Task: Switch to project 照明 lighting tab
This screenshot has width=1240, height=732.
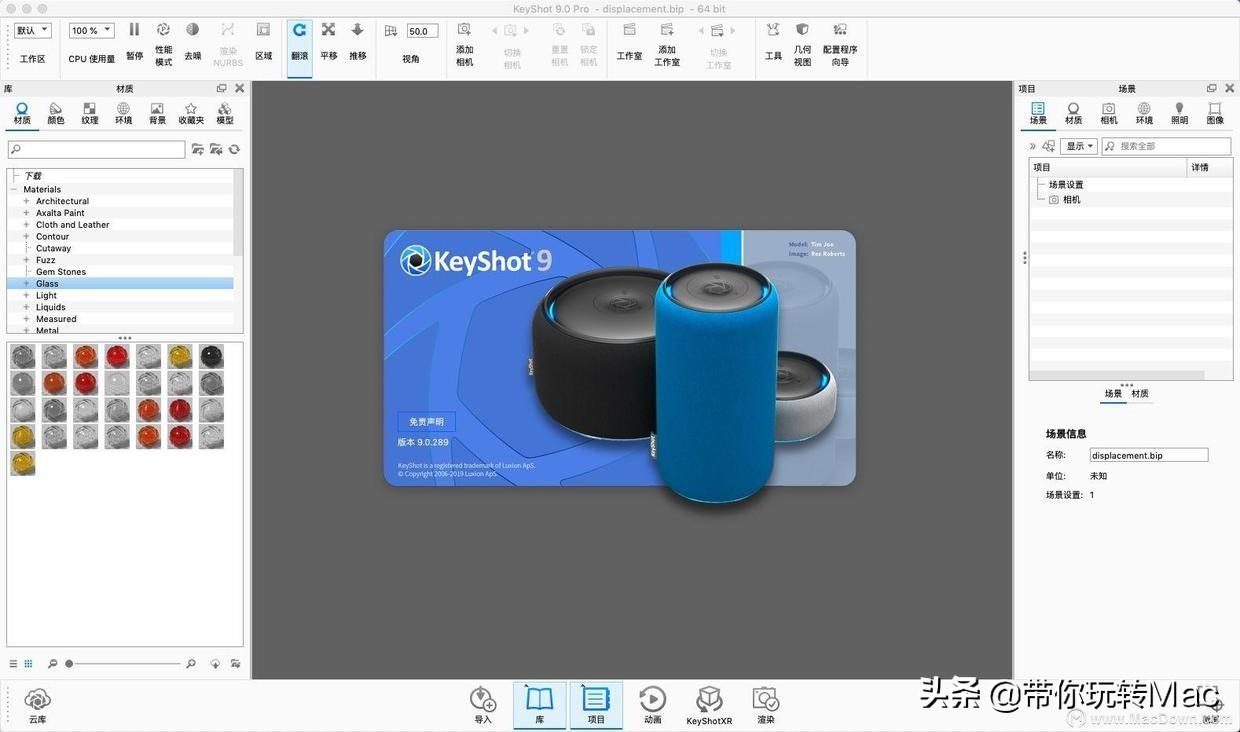Action: point(1179,113)
